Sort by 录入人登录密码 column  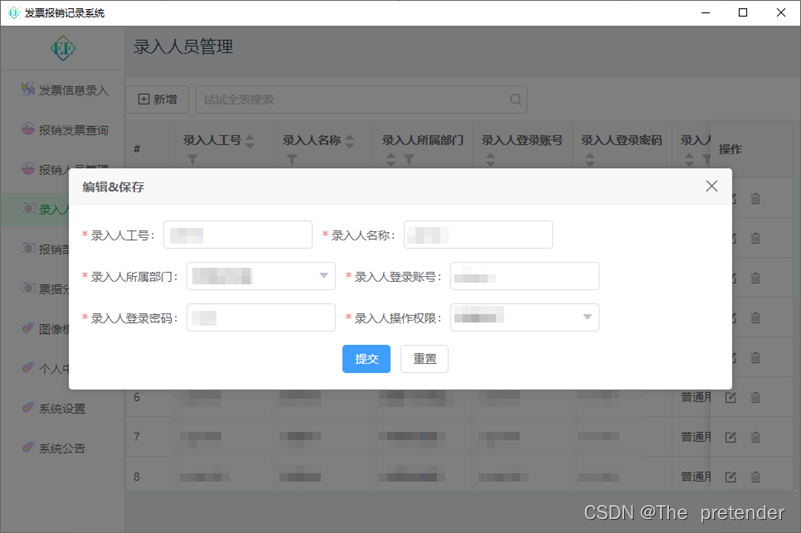590,159
